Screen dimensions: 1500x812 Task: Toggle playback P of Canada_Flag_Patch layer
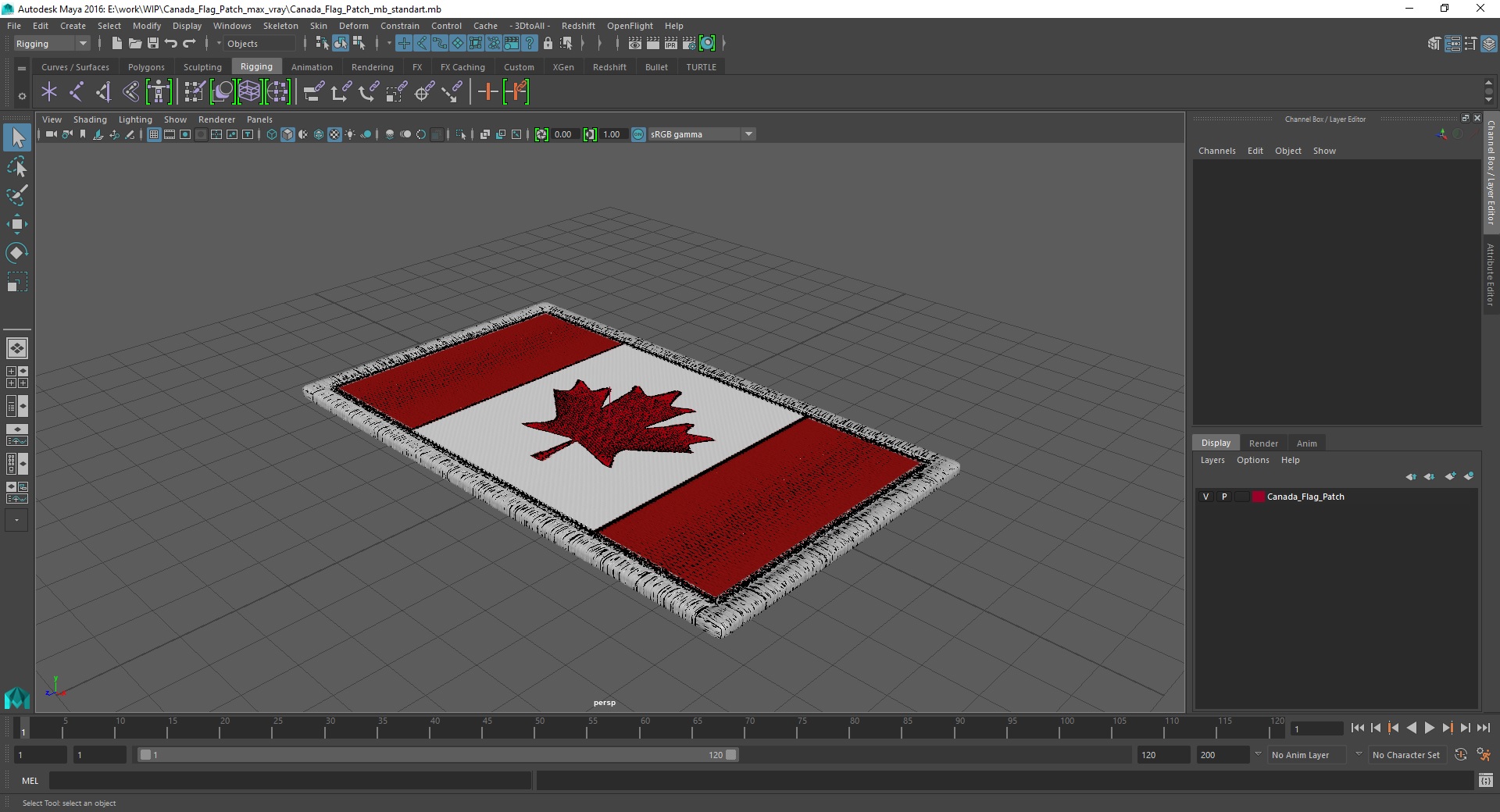(1224, 497)
